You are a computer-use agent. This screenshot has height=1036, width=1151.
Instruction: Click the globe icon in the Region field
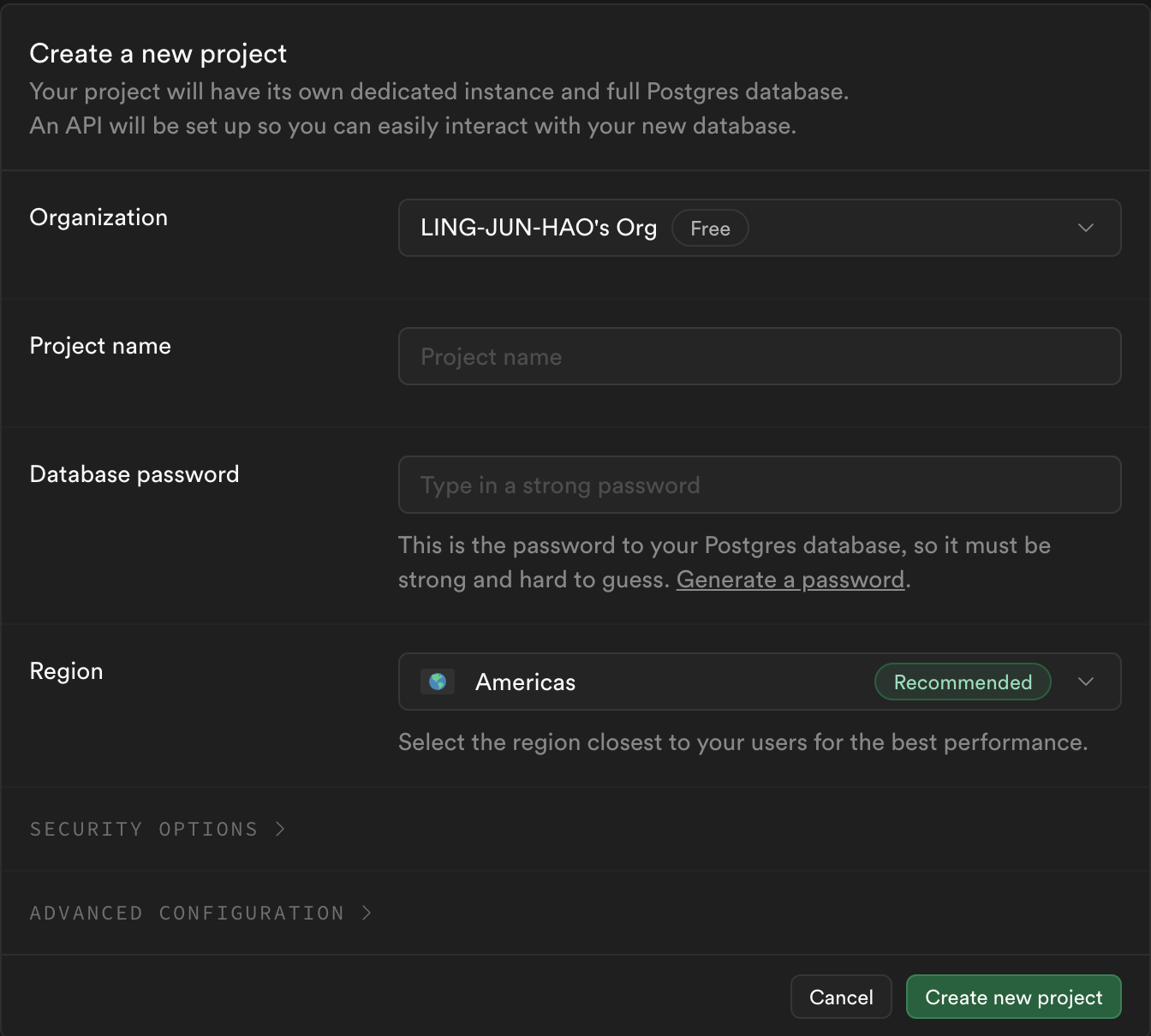[x=438, y=682]
